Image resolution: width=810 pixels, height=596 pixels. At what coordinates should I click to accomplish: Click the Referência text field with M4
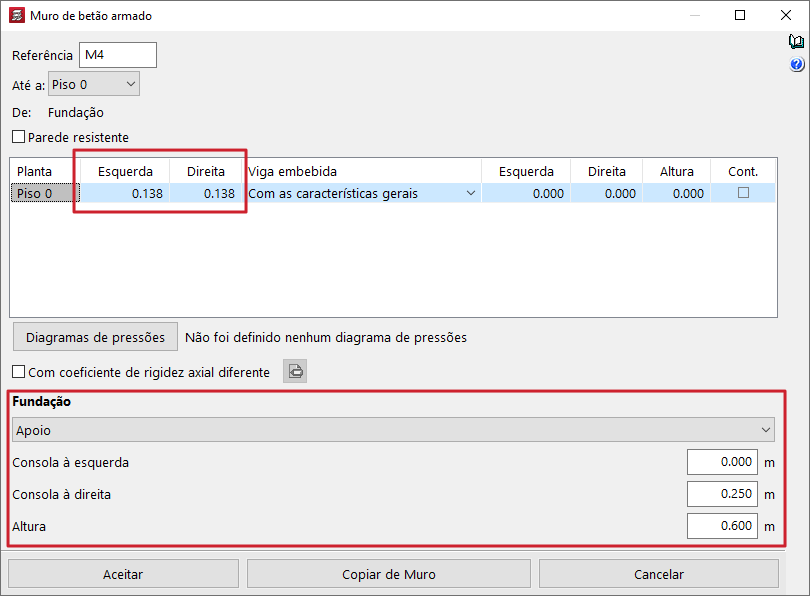click(x=117, y=55)
